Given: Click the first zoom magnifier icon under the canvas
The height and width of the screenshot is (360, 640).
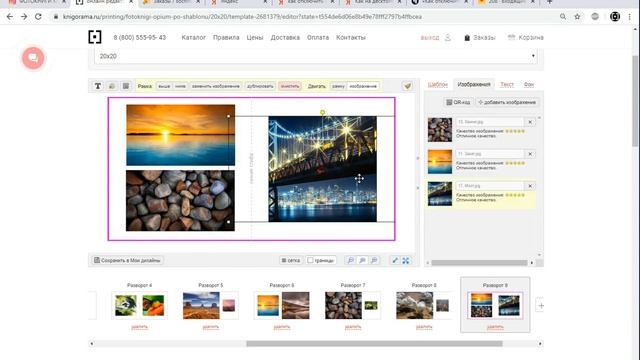Looking at the screenshot, I should (350, 260).
